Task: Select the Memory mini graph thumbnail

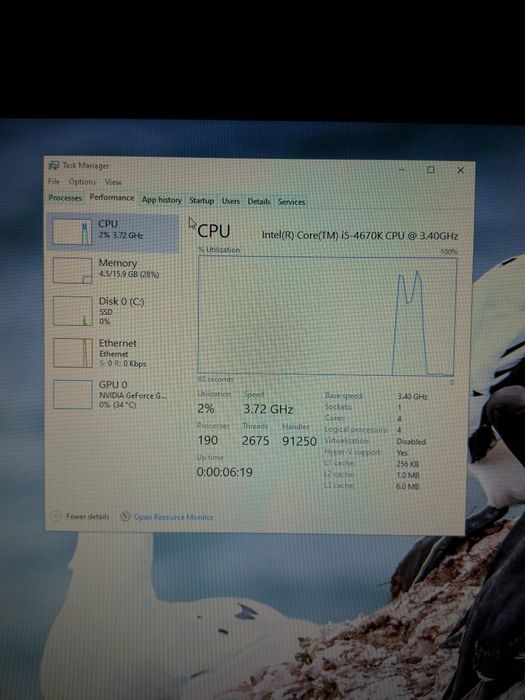Action: click(72, 271)
